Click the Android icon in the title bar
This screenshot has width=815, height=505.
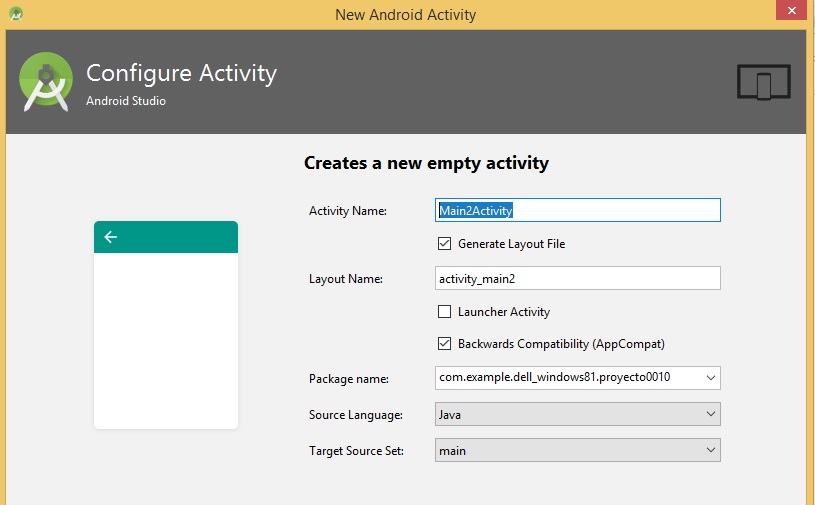pyautogui.click(x=15, y=14)
